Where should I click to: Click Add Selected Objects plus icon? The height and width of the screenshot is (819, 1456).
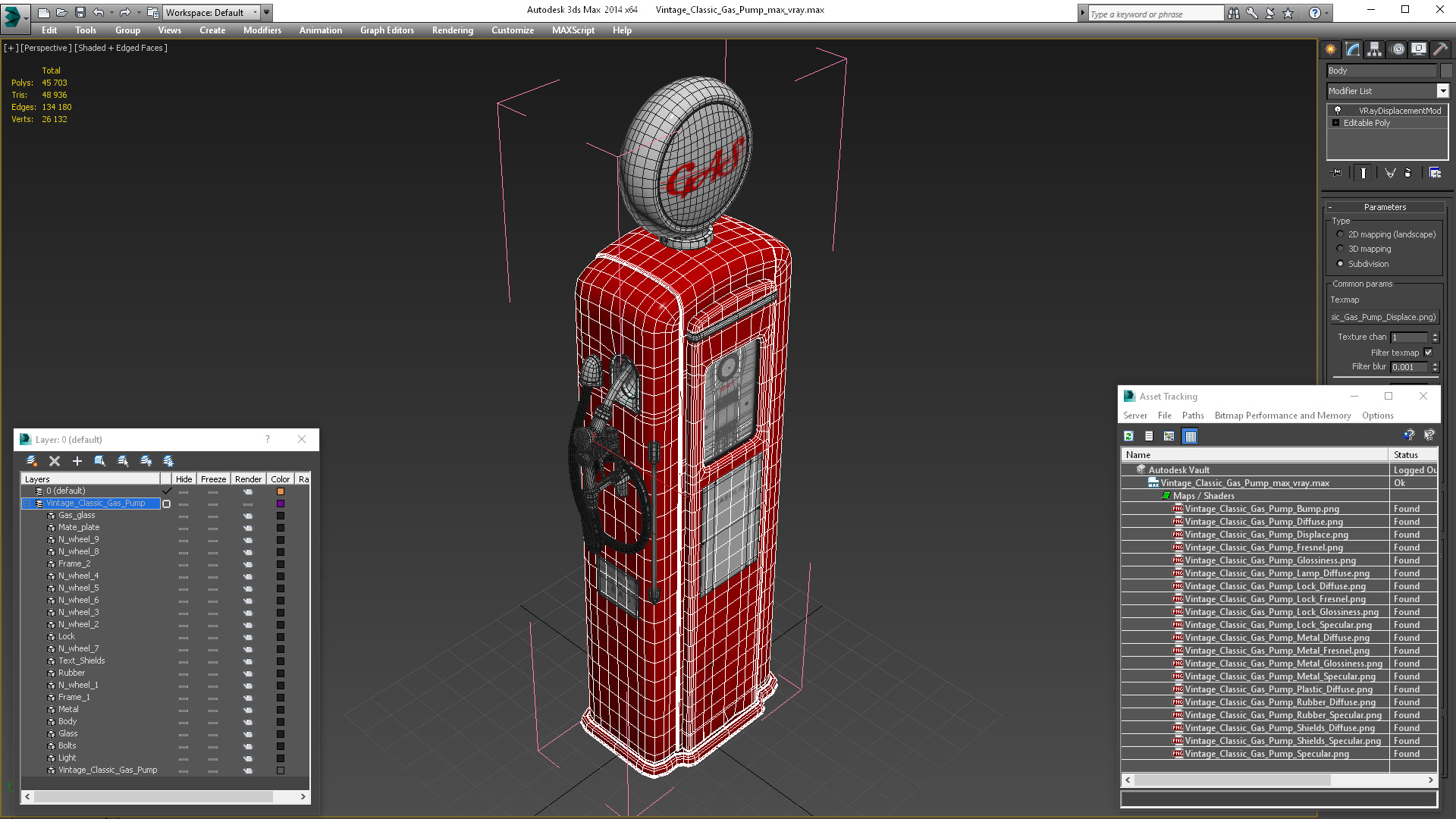(x=77, y=461)
